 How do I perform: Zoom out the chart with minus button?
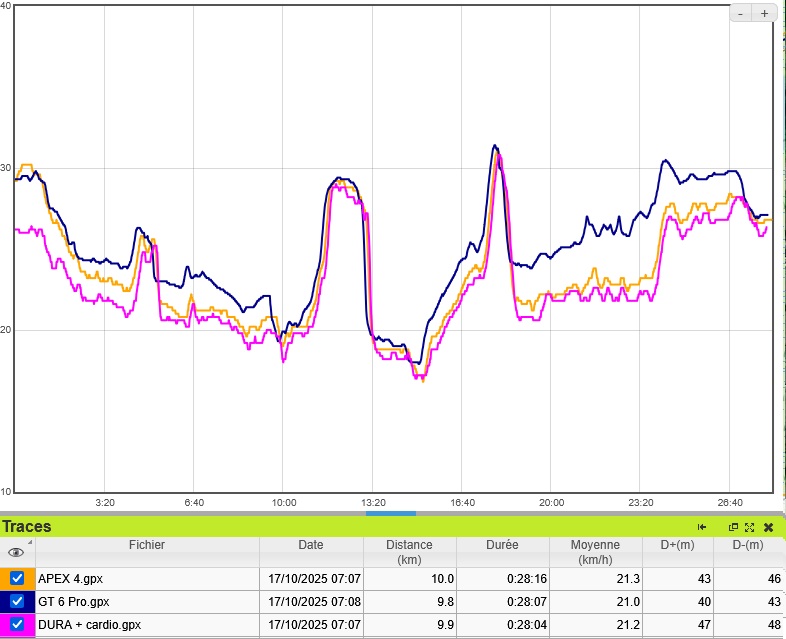[x=740, y=14]
